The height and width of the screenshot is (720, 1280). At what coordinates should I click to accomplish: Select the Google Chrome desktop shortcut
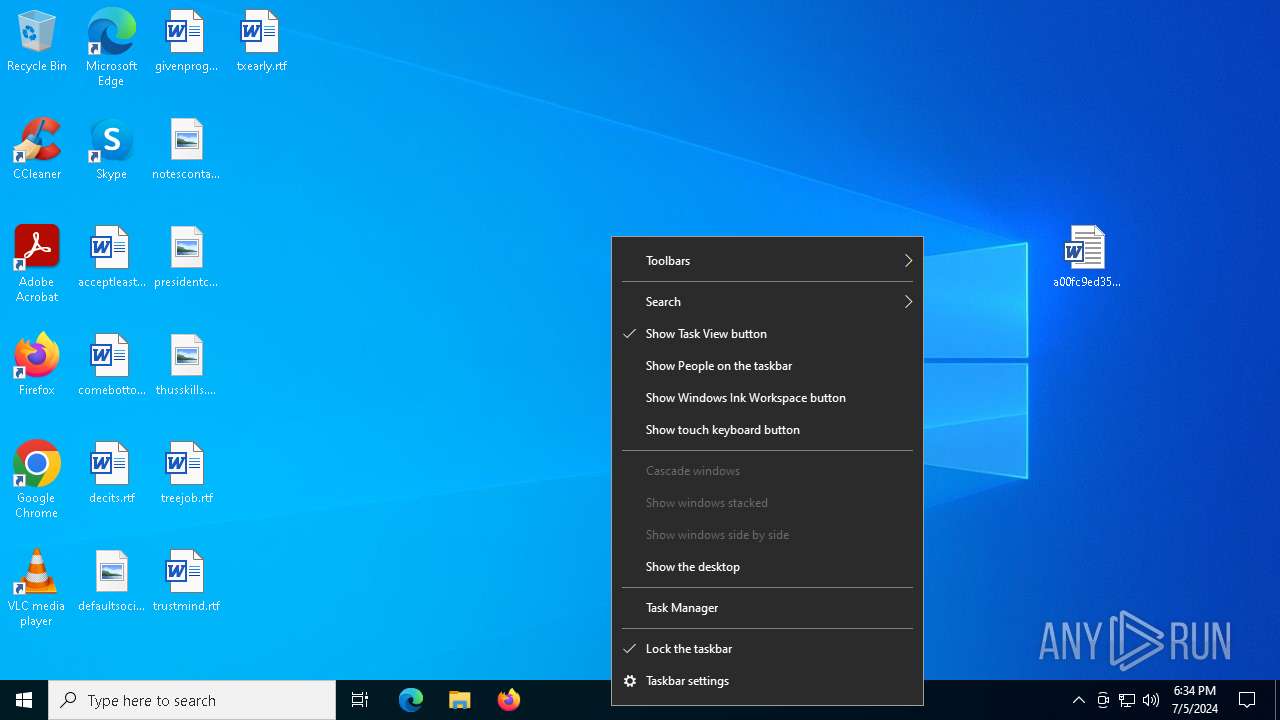pyautogui.click(x=37, y=479)
